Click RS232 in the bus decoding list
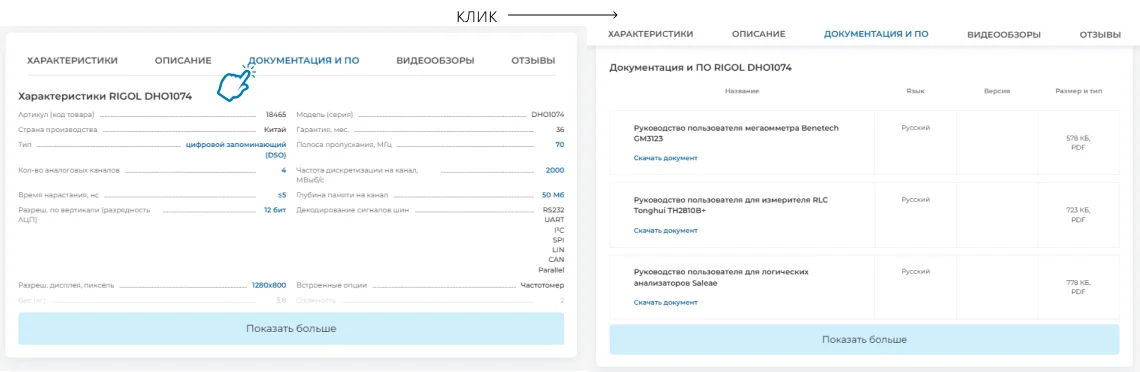The height and width of the screenshot is (372, 1140). pyautogui.click(x=553, y=210)
